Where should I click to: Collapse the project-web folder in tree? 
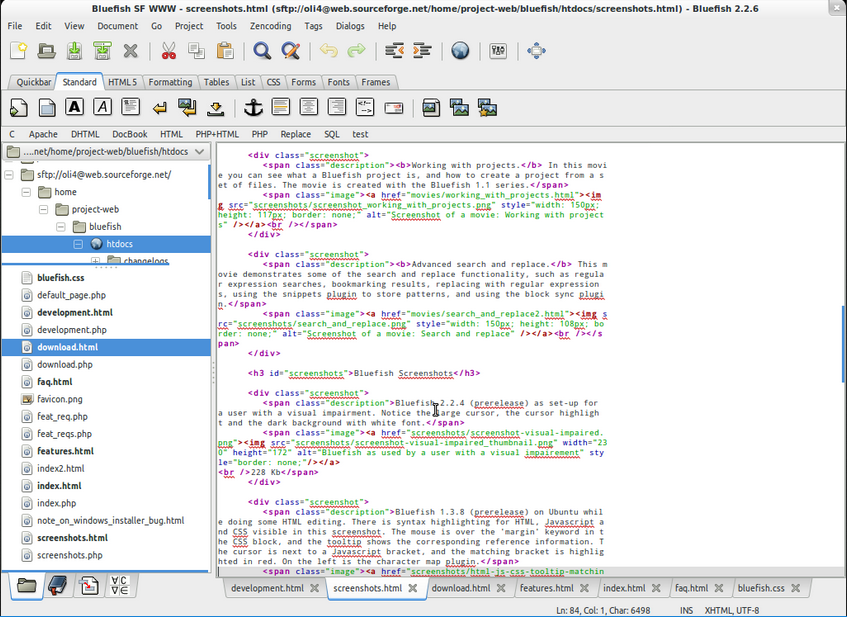(x=44, y=209)
